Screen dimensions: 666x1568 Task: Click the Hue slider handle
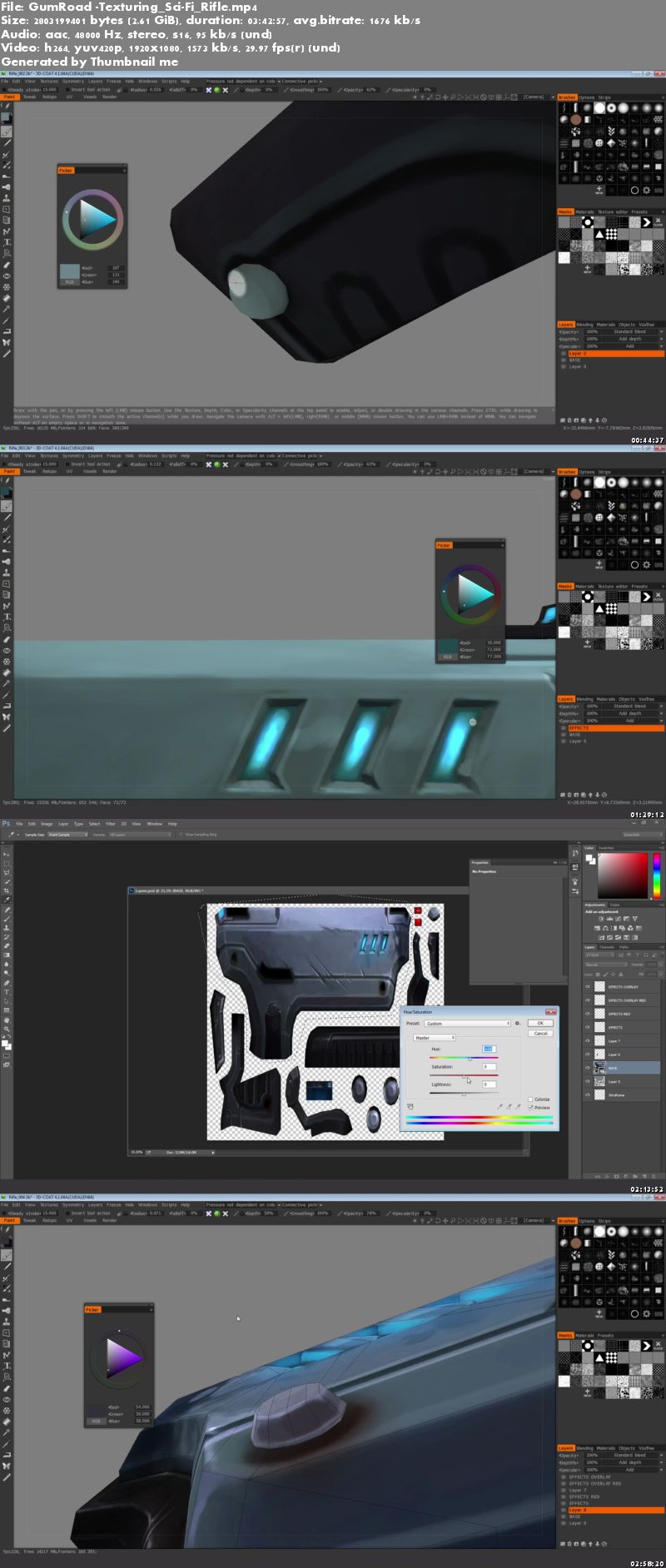click(470, 1059)
